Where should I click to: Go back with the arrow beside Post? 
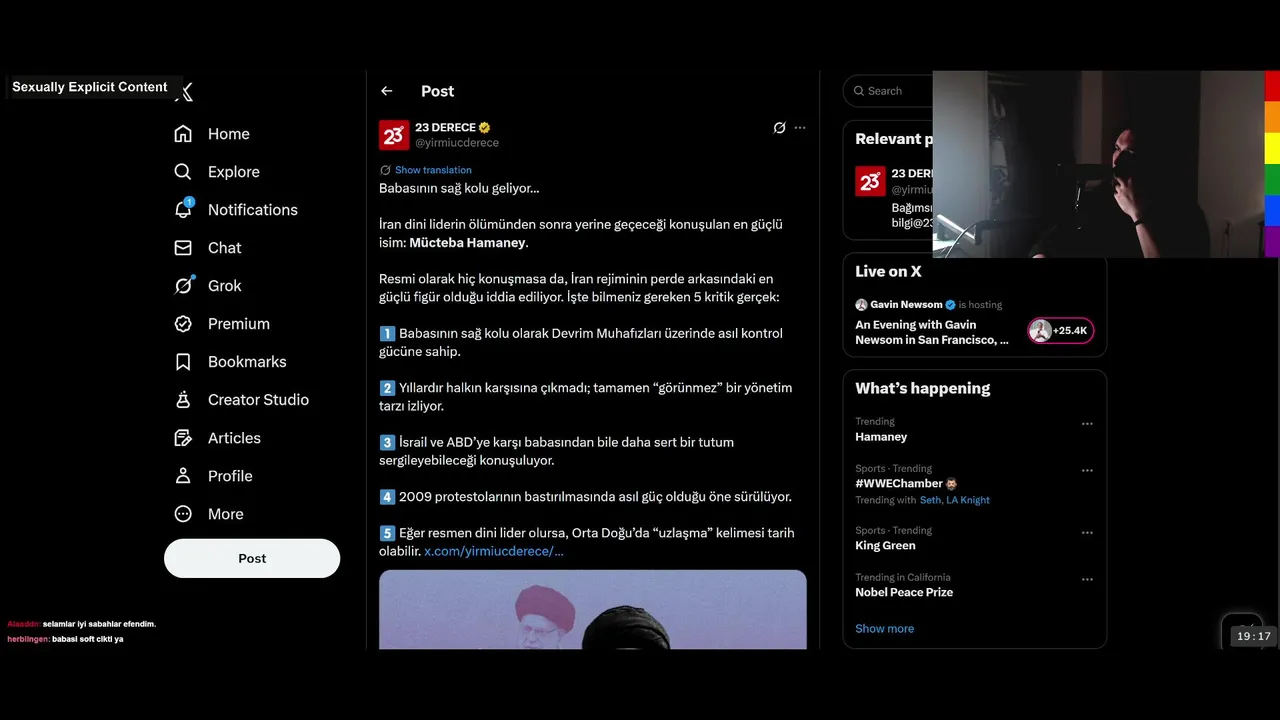tap(387, 91)
